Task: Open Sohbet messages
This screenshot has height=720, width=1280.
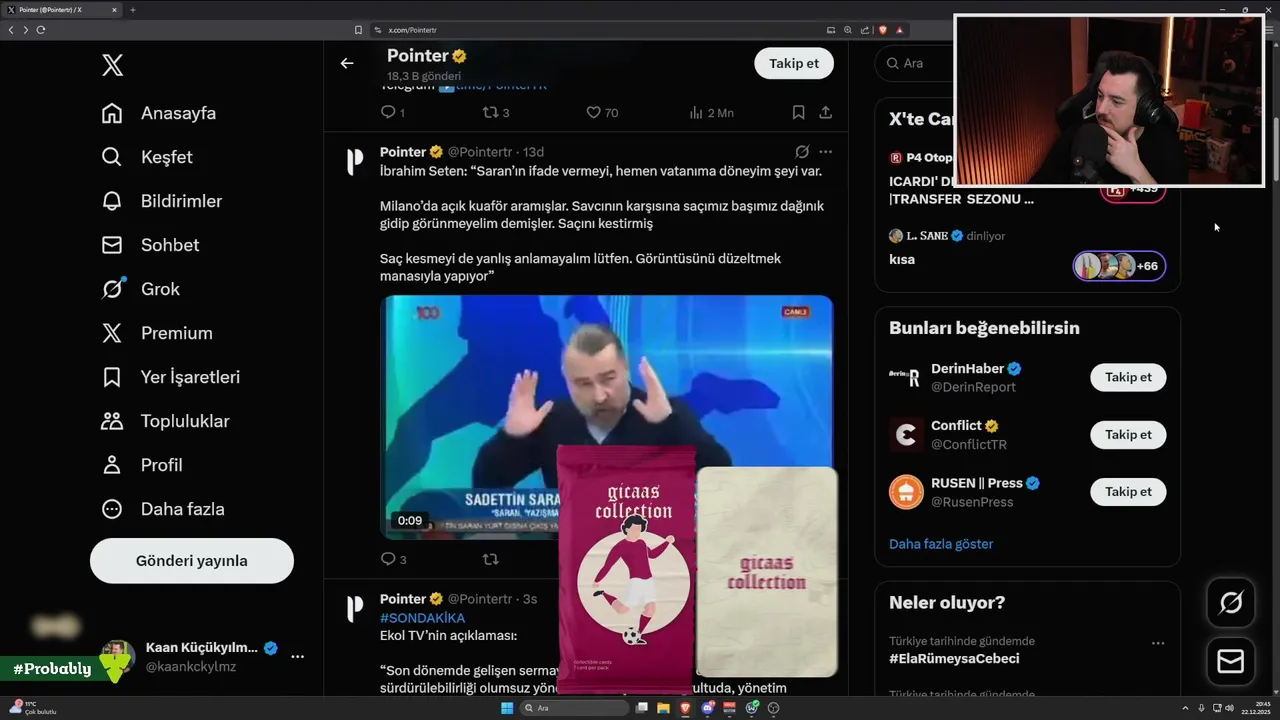Action: click(150, 245)
